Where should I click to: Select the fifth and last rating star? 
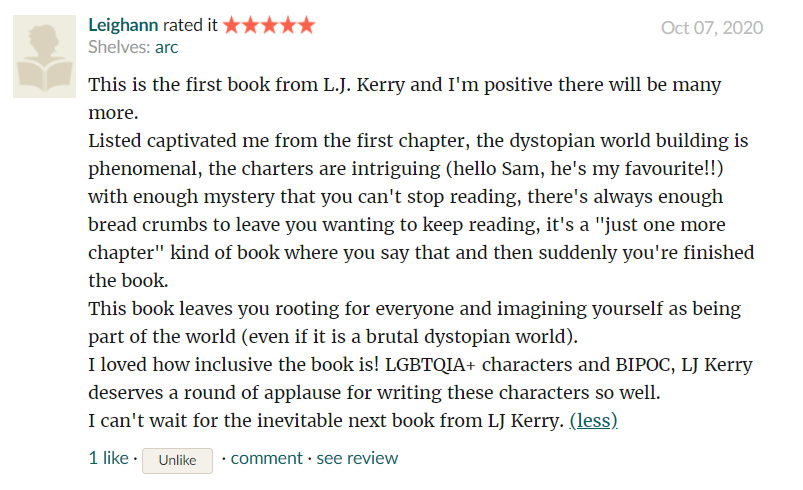307,25
